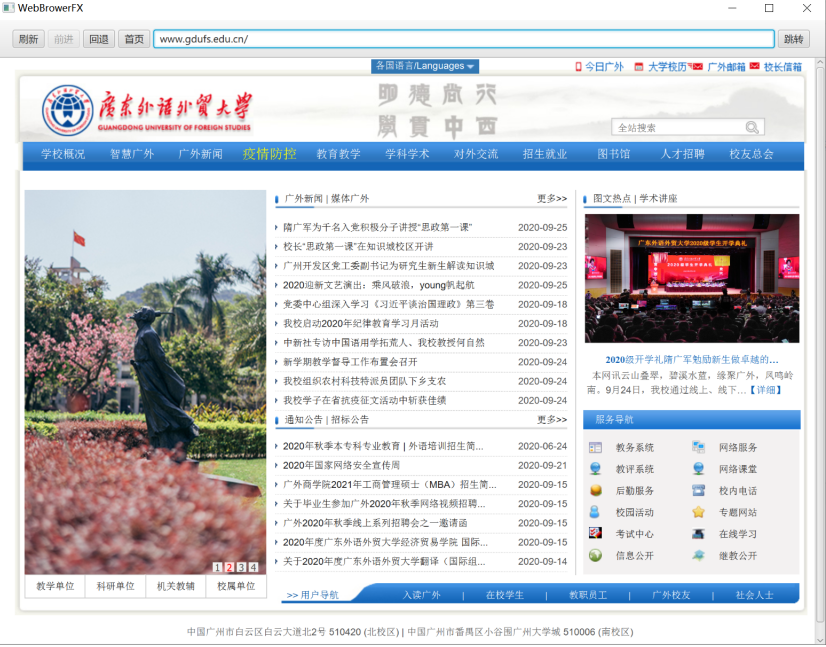Click the 后勤服务 service icon
Viewport: 826px width, 647px height.
[596, 491]
